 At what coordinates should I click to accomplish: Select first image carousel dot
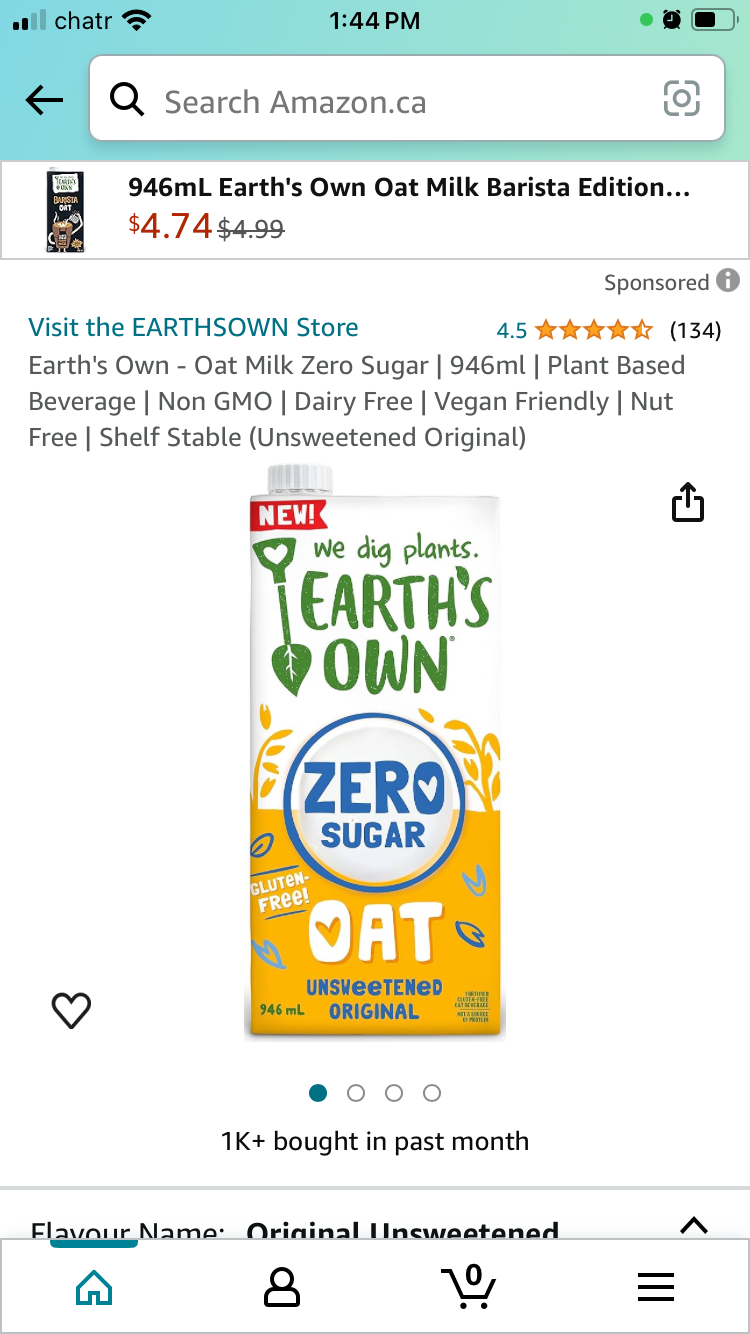pos(318,1093)
